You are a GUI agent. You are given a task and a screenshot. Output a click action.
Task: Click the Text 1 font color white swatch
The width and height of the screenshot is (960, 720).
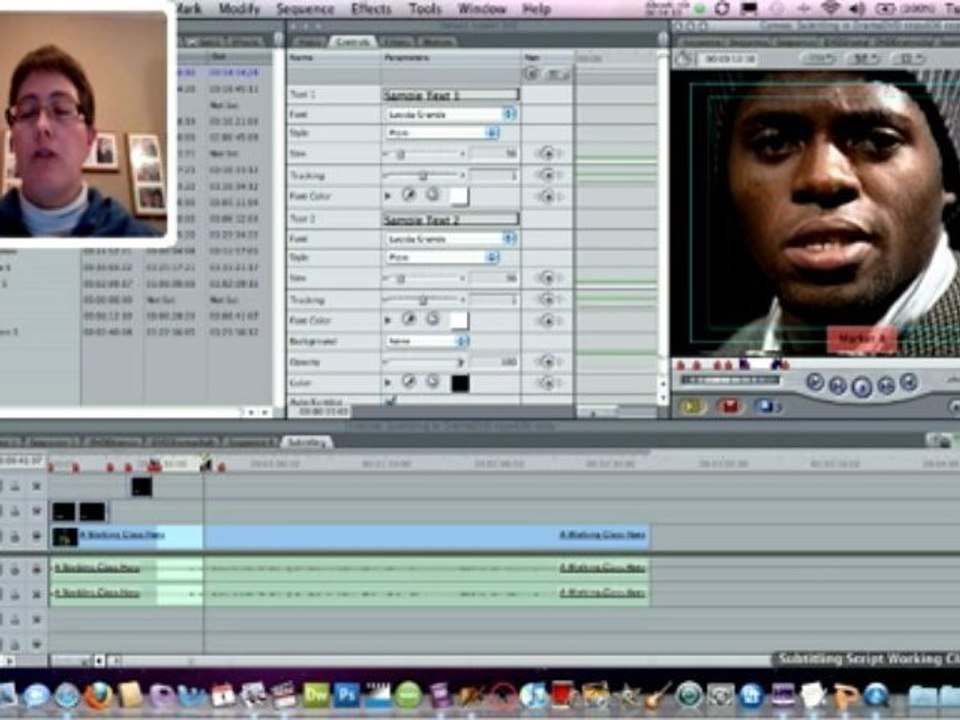tap(459, 196)
